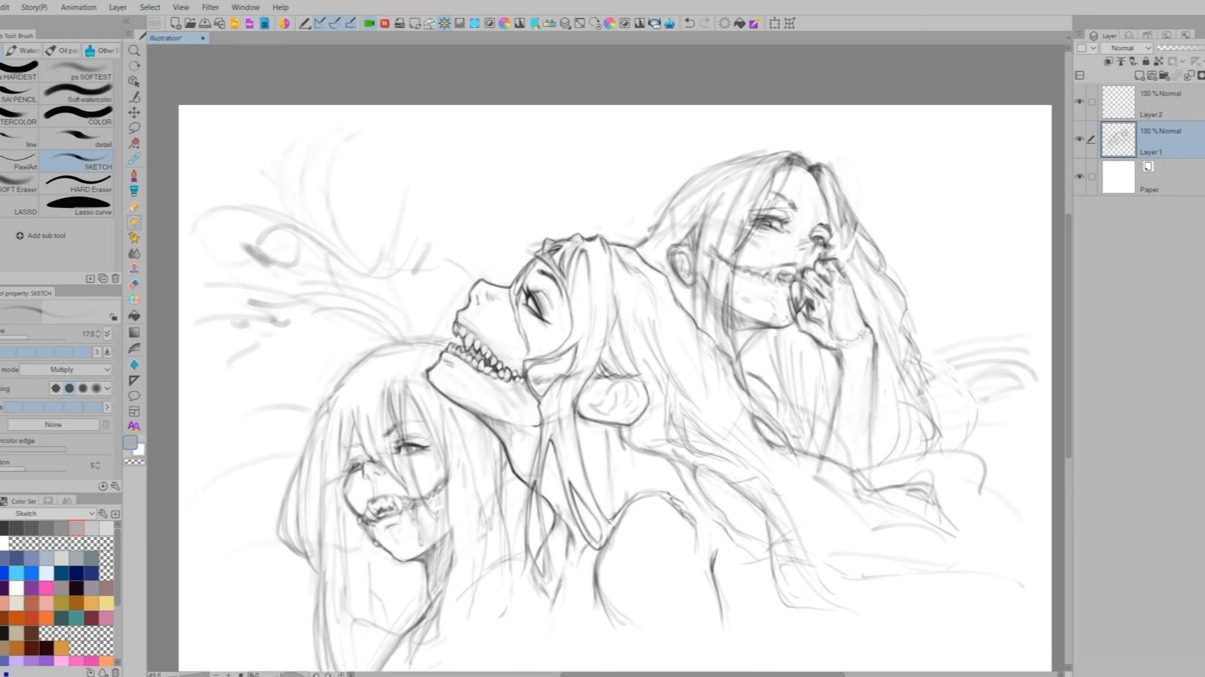Viewport: 1205px width, 677px height.
Task: Choose the Soft watercolor brush
Action: click(78, 93)
